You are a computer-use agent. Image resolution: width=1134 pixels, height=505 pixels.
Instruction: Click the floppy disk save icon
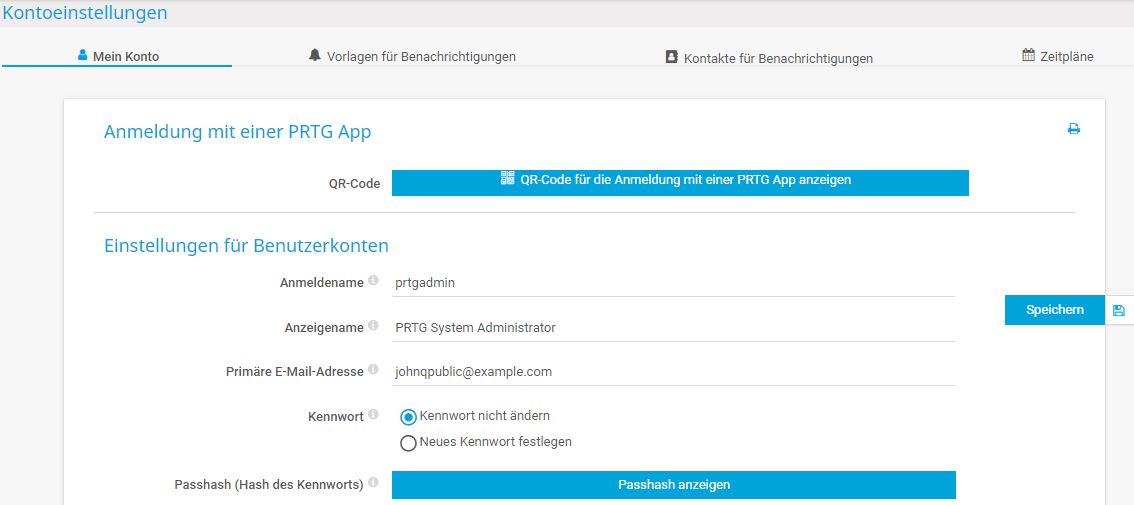(1119, 310)
